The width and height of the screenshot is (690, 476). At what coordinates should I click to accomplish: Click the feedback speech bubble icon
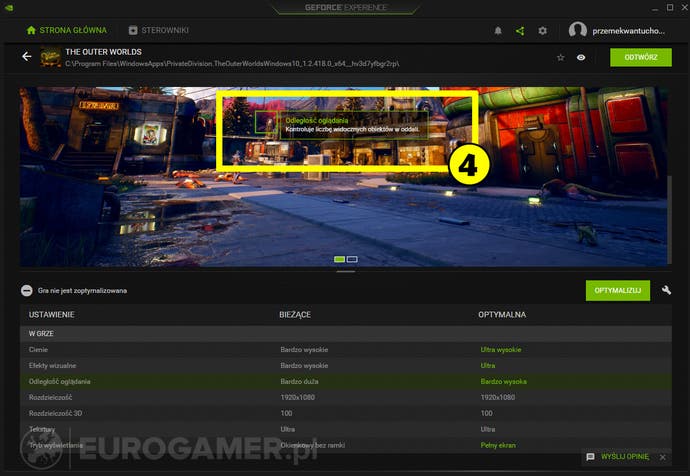590,457
